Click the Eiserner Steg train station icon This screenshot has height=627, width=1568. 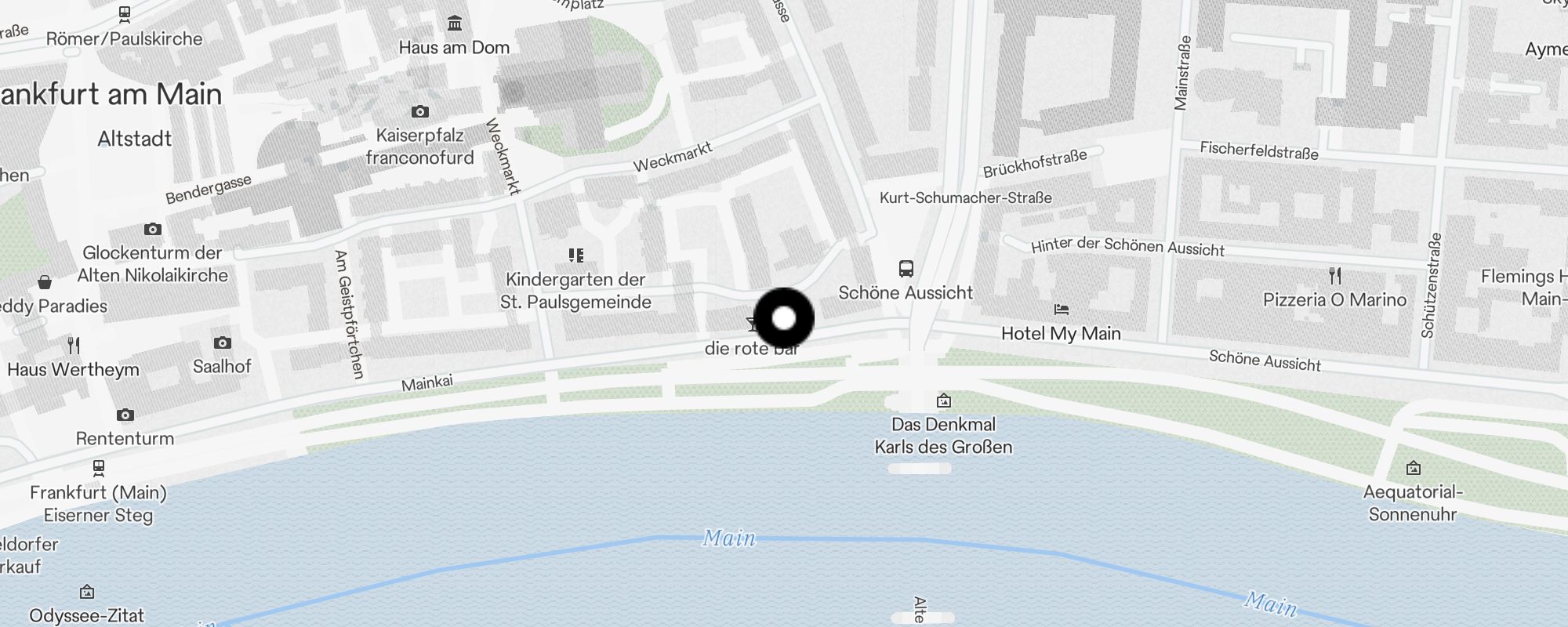click(x=99, y=468)
